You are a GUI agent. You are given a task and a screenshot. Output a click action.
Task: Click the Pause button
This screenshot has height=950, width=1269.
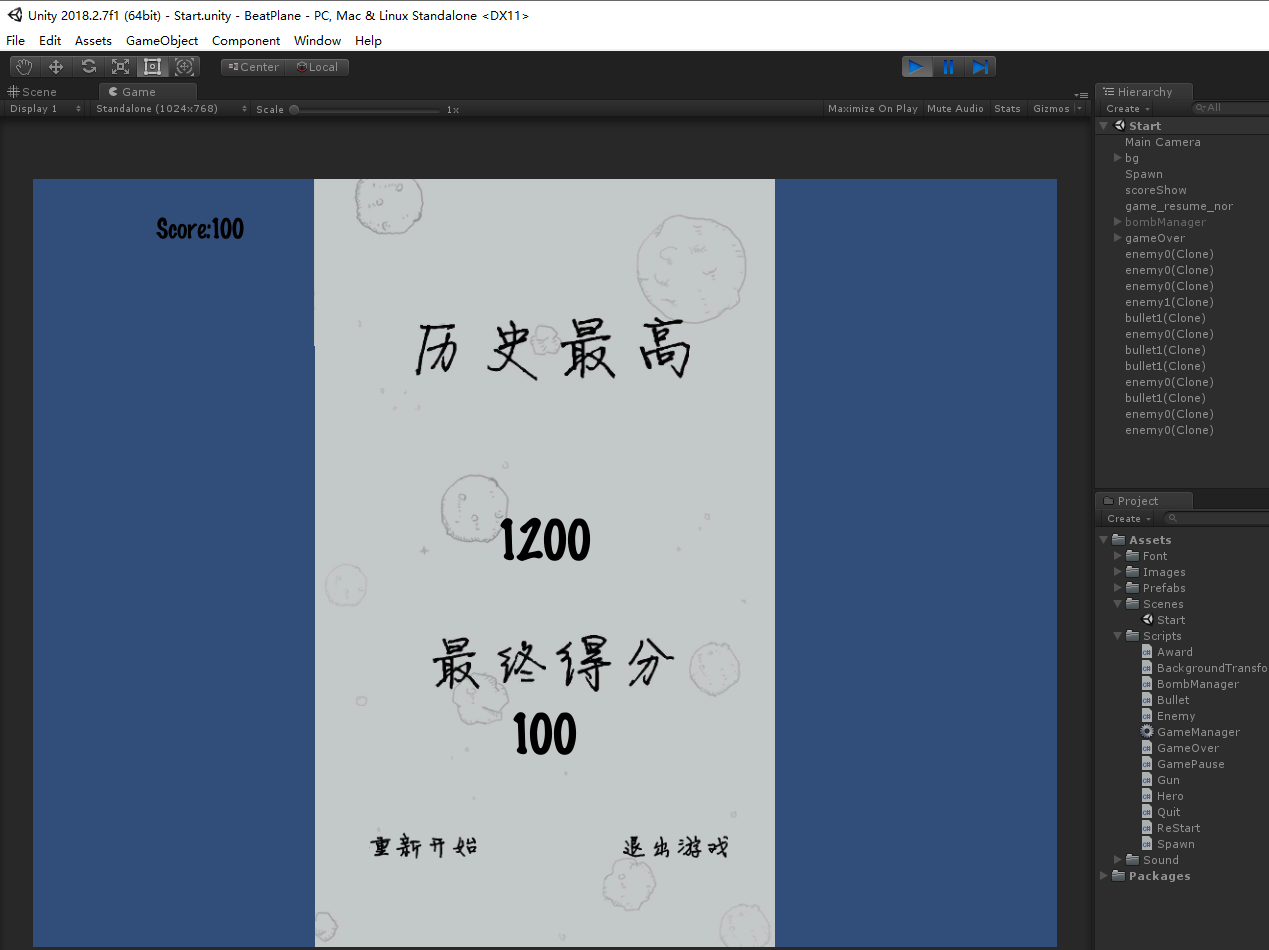click(948, 67)
